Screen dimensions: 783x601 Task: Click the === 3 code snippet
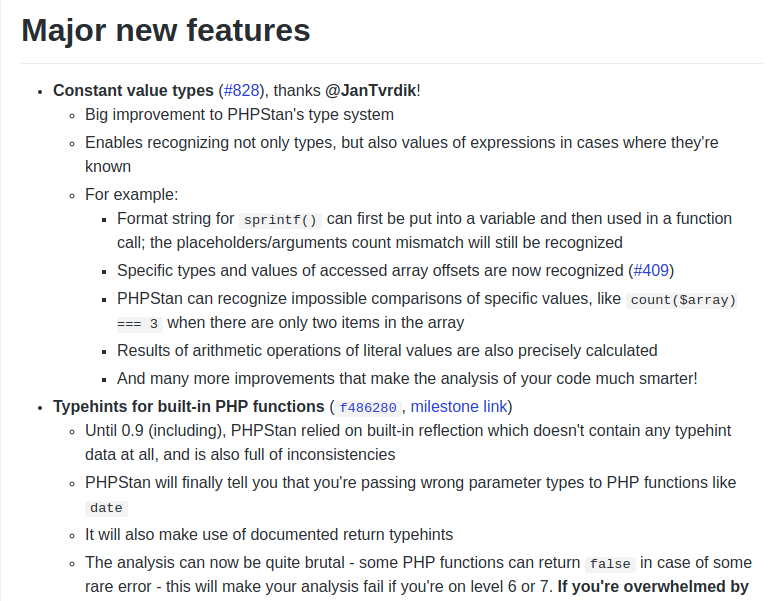tap(139, 324)
